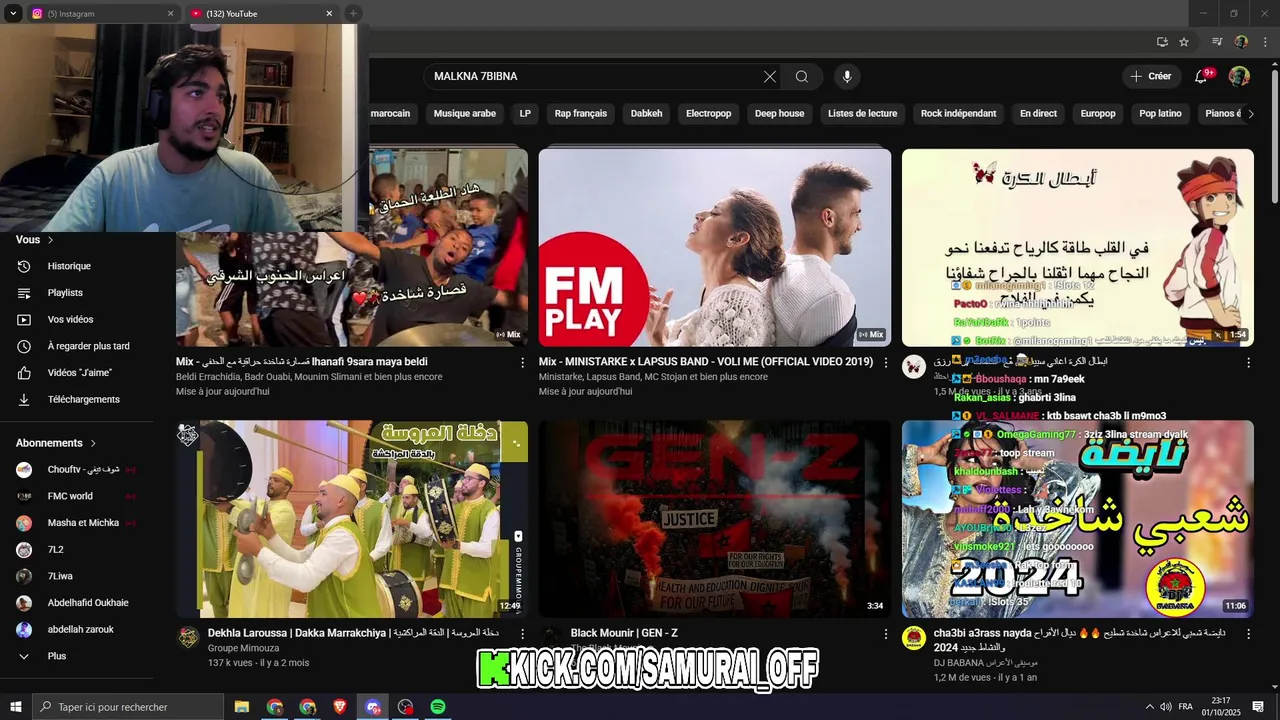
Task: Open a new browser tab
Action: (x=353, y=13)
